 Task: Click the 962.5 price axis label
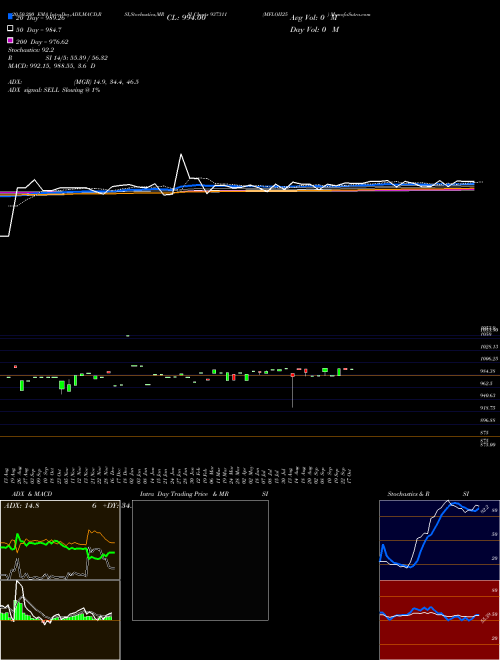click(x=487, y=383)
